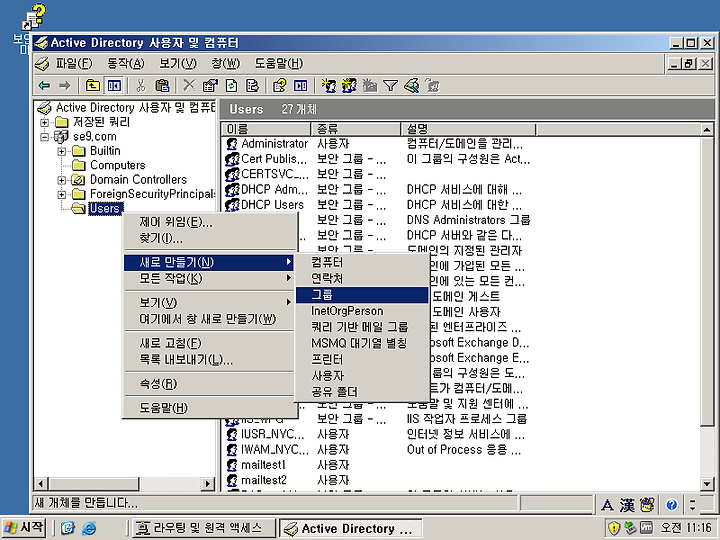720x540 pixels.
Task: Select 사용자 in the new submenu
Action: (362, 376)
